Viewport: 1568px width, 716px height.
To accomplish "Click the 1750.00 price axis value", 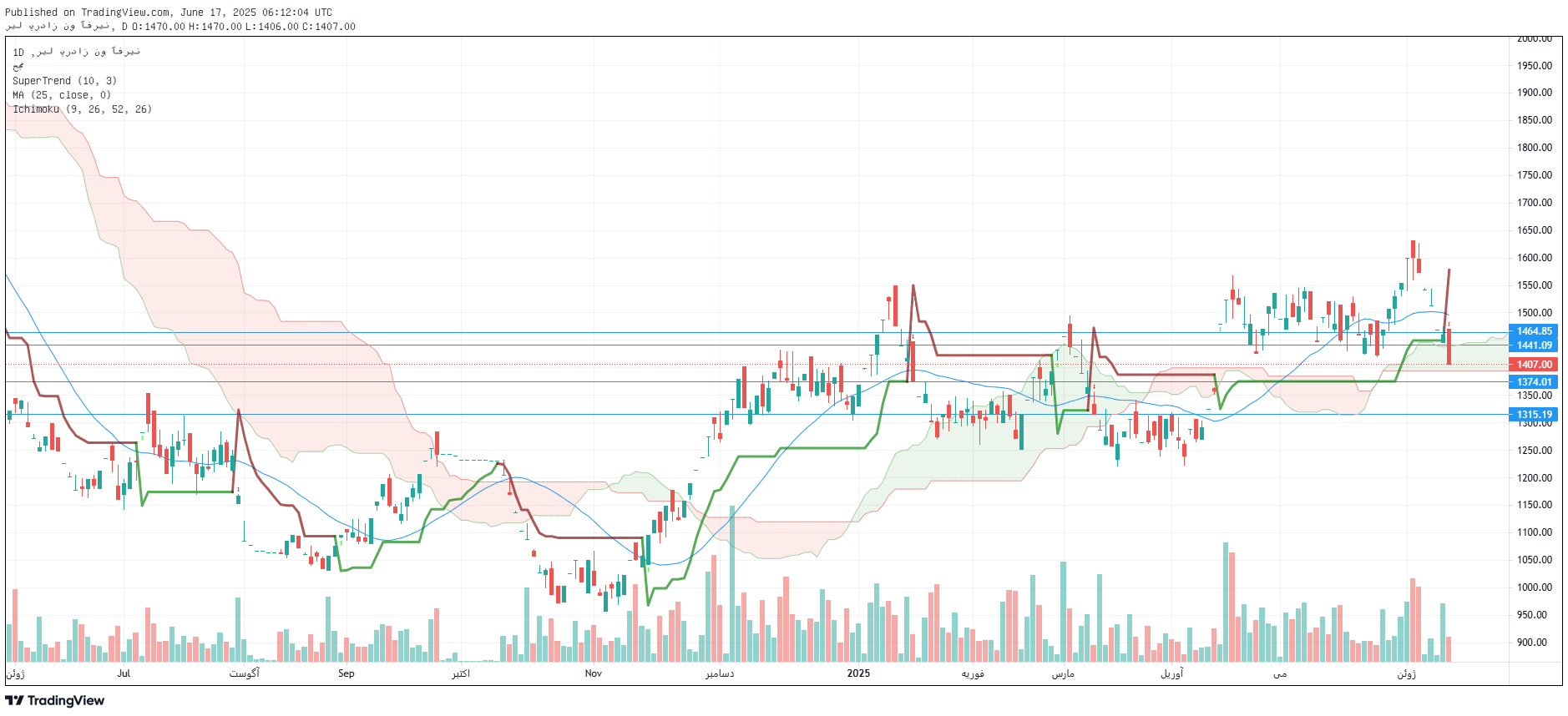I will pos(1535,175).
